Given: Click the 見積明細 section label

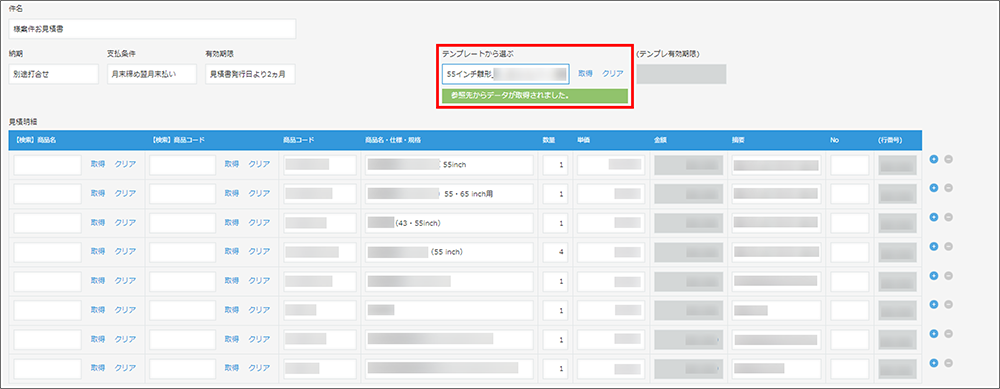Looking at the screenshot, I should pyautogui.click(x=22, y=121).
